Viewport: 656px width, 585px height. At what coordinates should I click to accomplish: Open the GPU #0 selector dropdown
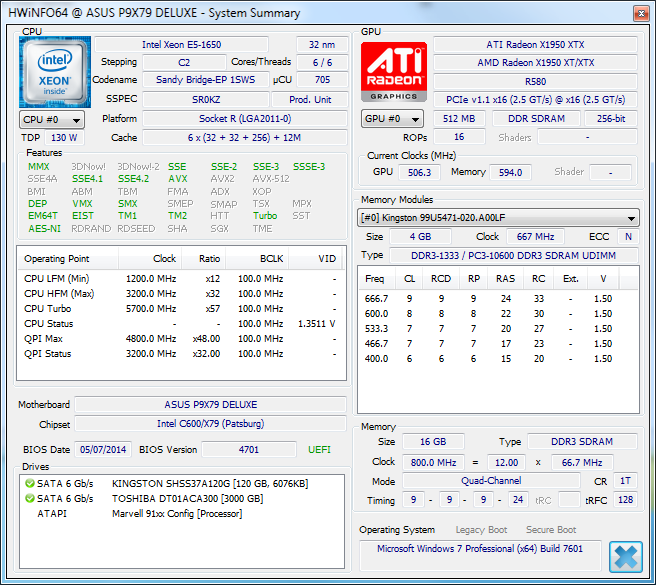click(392, 119)
